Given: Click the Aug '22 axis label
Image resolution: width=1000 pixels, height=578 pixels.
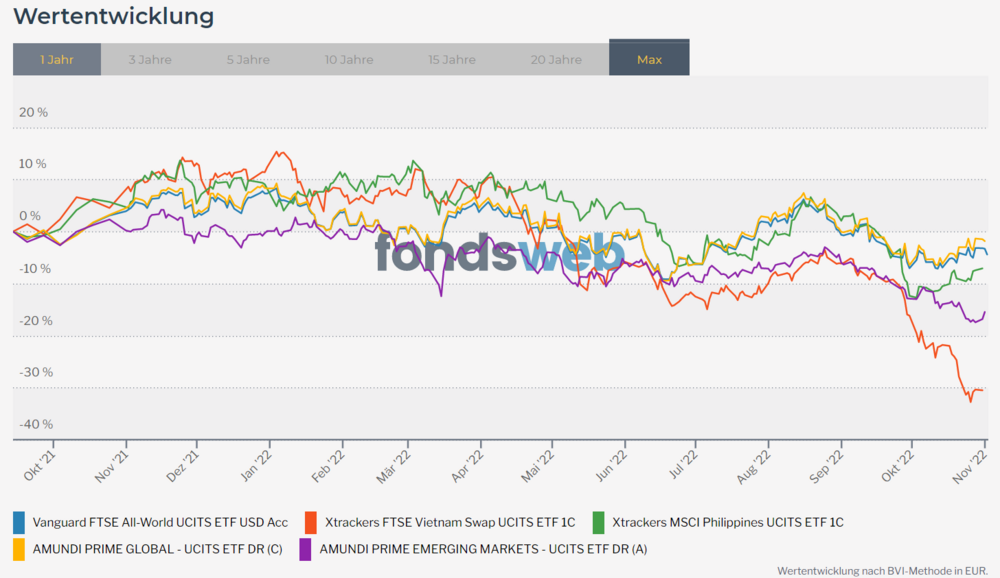Looking at the screenshot, I should (x=754, y=465).
